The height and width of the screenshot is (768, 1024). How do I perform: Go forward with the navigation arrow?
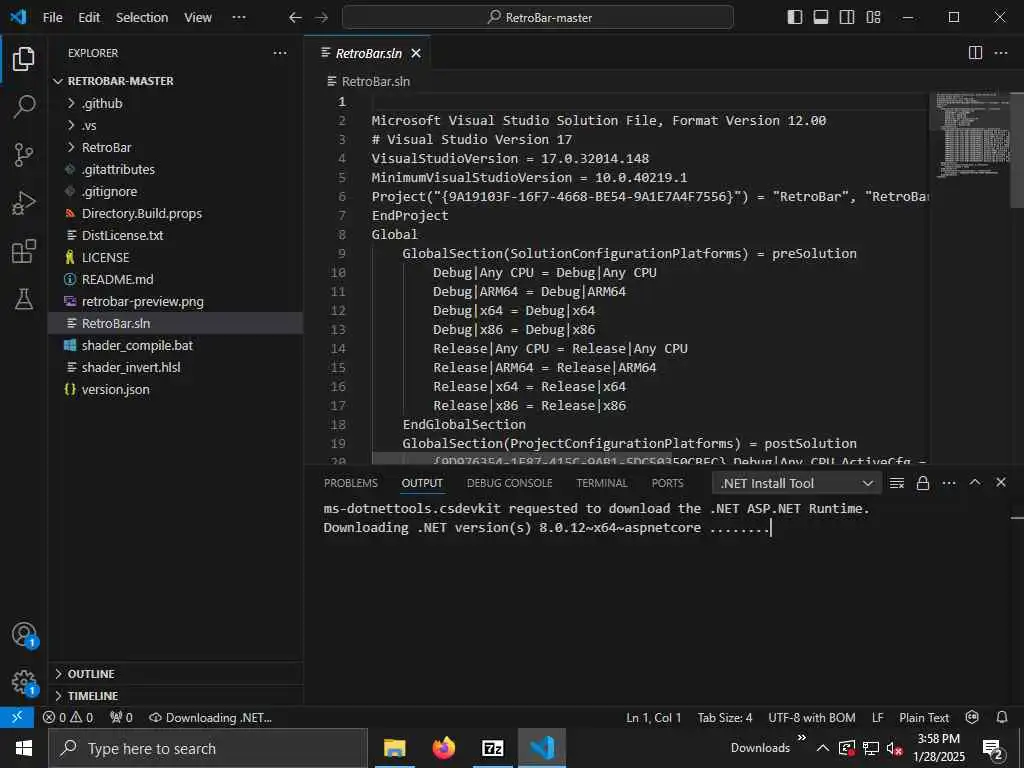[321, 18]
